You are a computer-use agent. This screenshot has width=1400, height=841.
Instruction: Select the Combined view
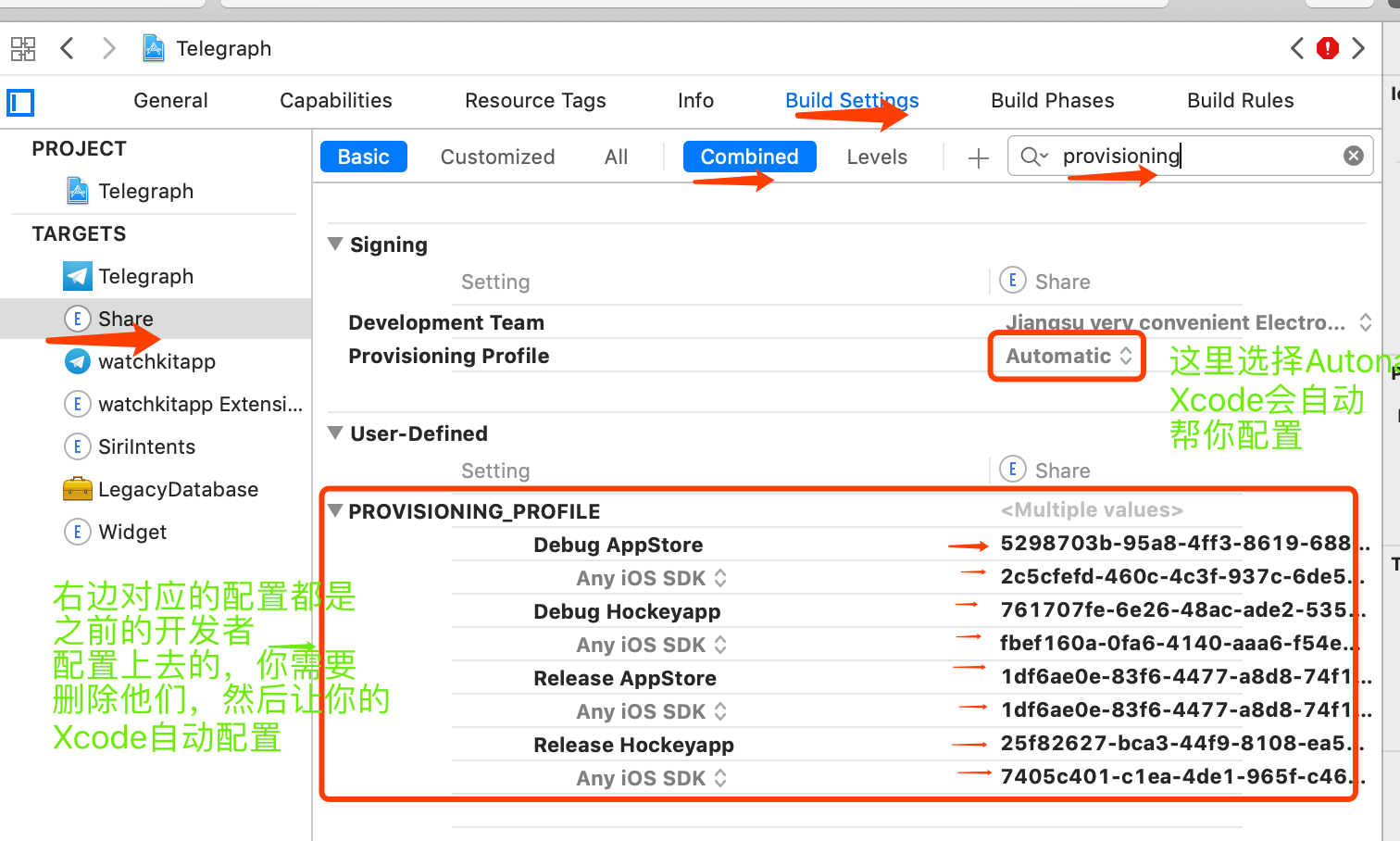750,157
